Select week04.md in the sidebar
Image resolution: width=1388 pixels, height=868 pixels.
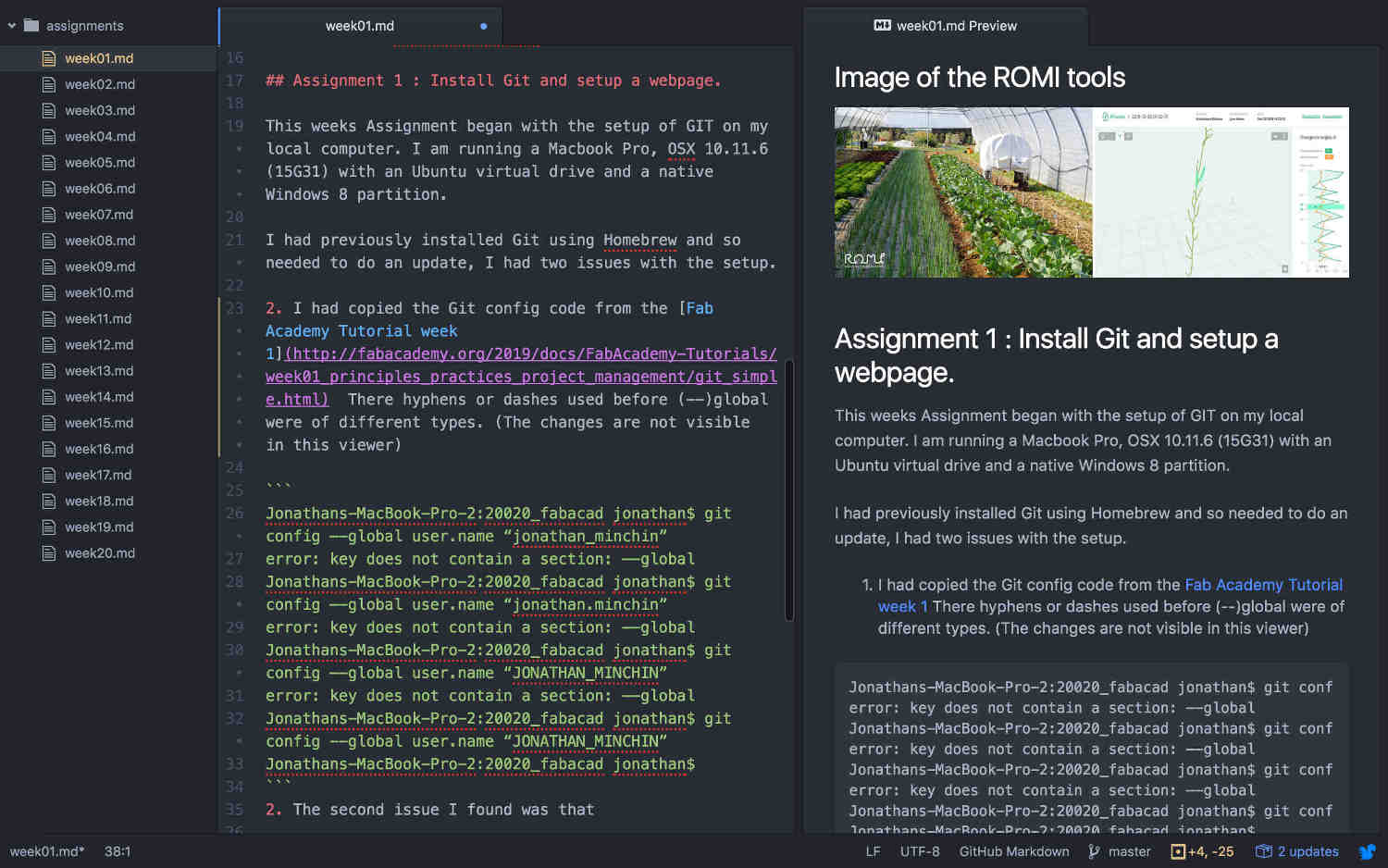[x=100, y=136]
